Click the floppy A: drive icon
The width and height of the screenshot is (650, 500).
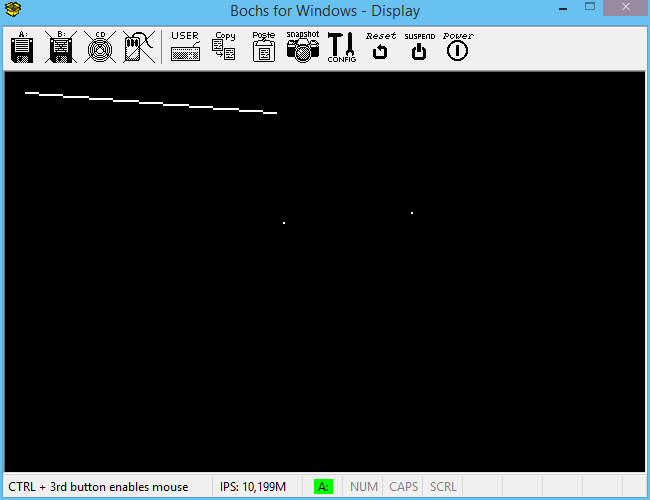point(22,47)
